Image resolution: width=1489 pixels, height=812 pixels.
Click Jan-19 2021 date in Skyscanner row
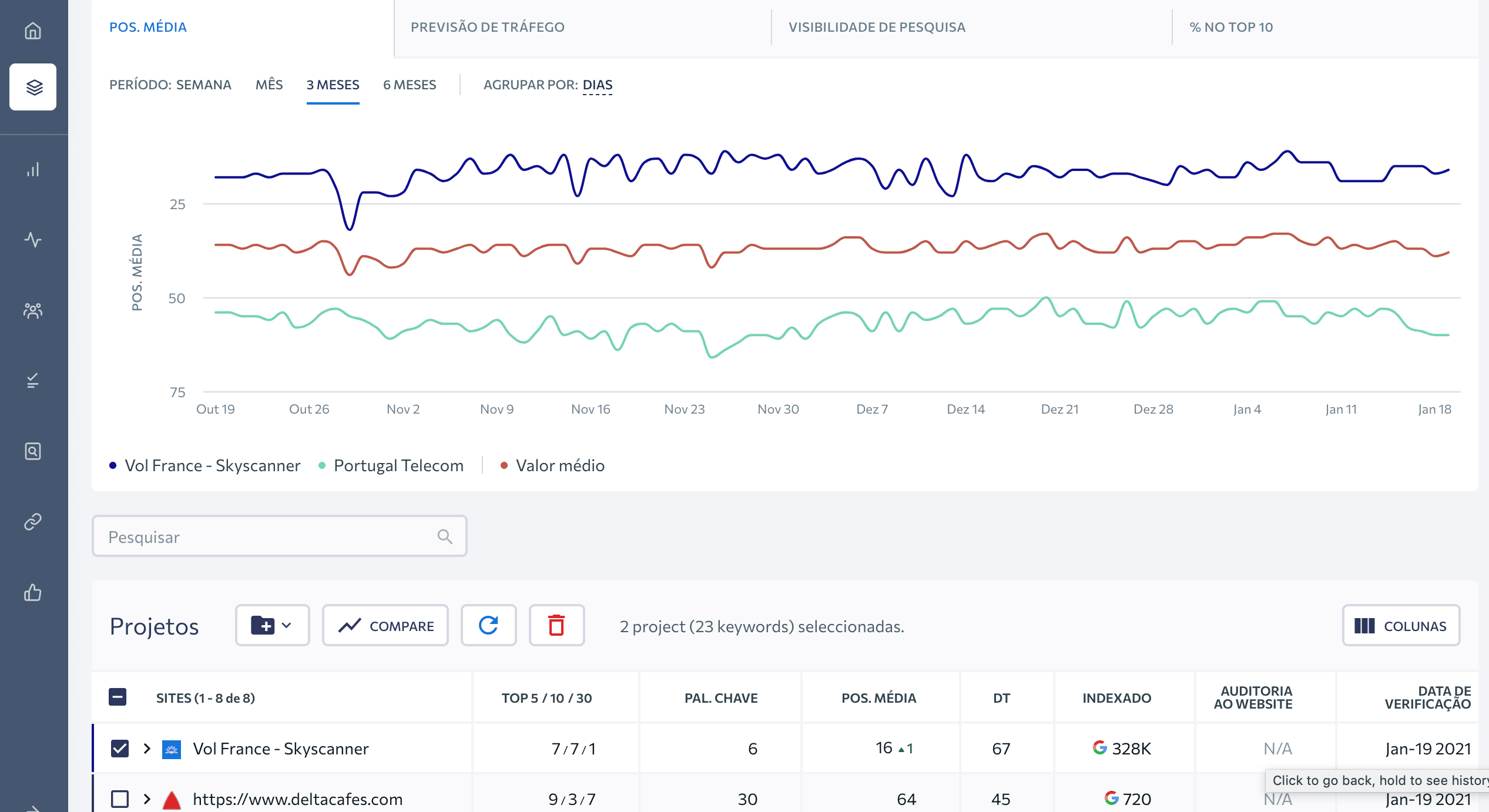1428,749
